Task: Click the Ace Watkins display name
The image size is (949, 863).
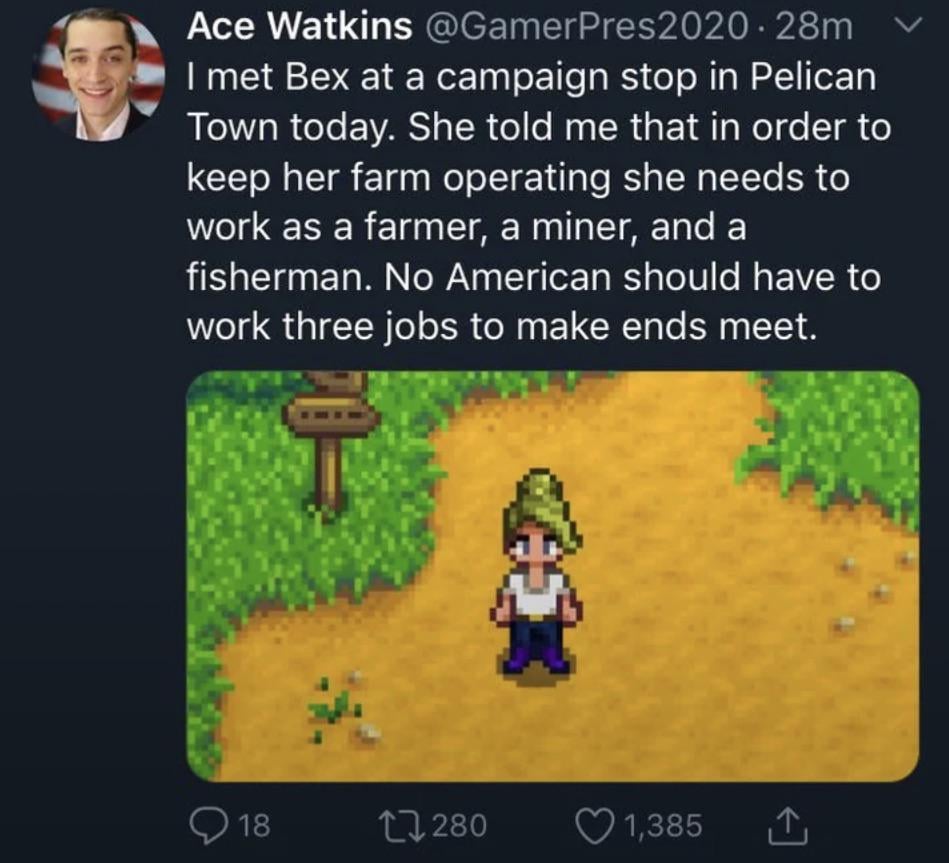Action: (299, 28)
